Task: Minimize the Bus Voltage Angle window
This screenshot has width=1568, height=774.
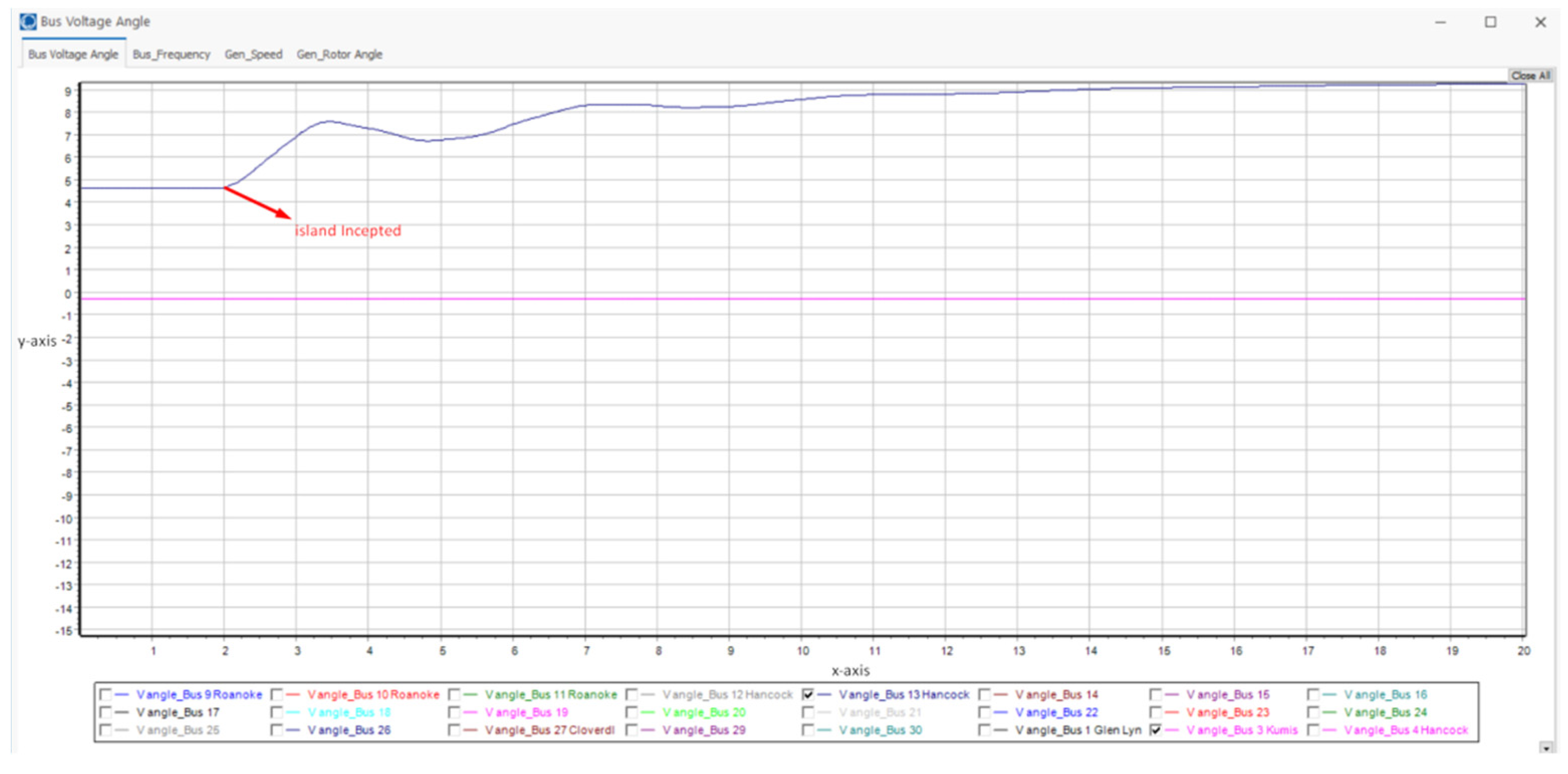Action: point(1440,22)
